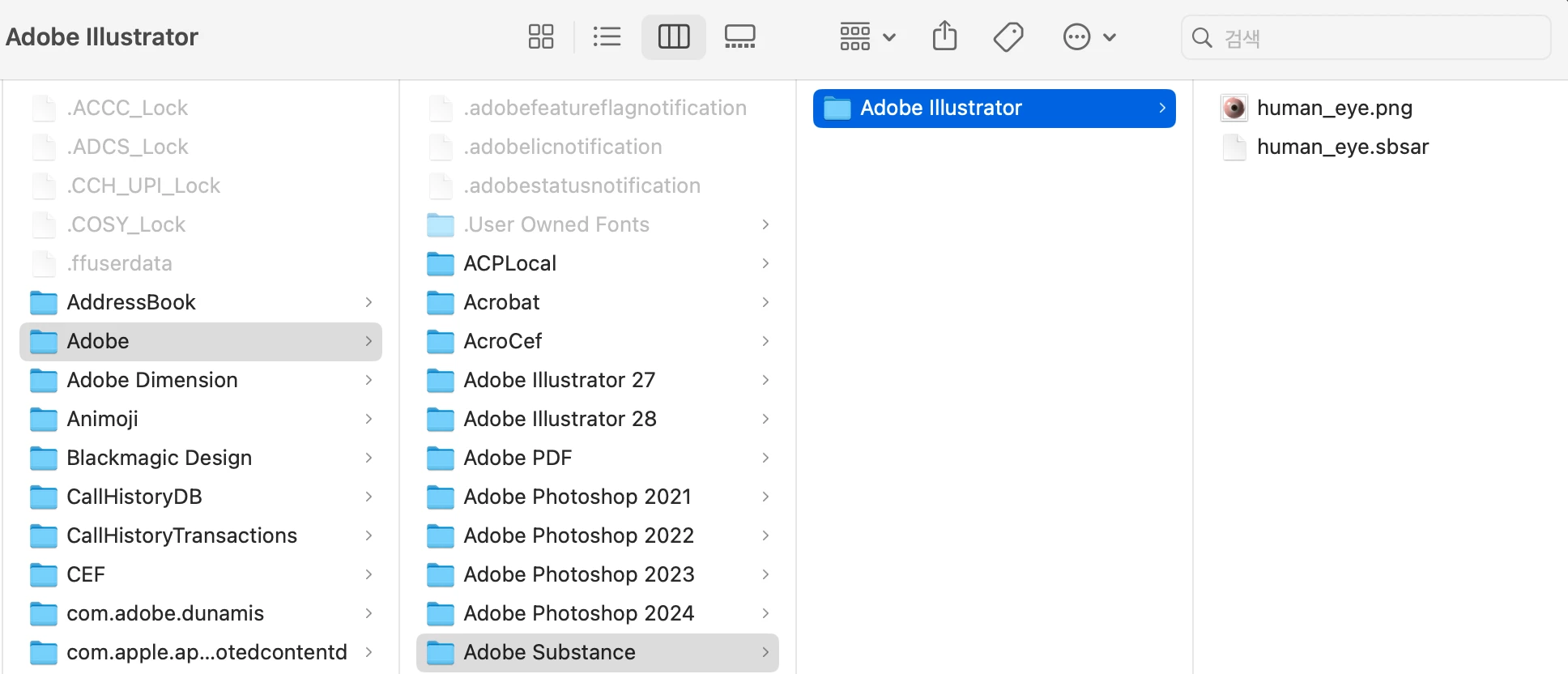Open the Adobe Photoshop 2022 folder
Image resolution: width=1568 pixels, height=674 pixels.
tap(598, 535)
